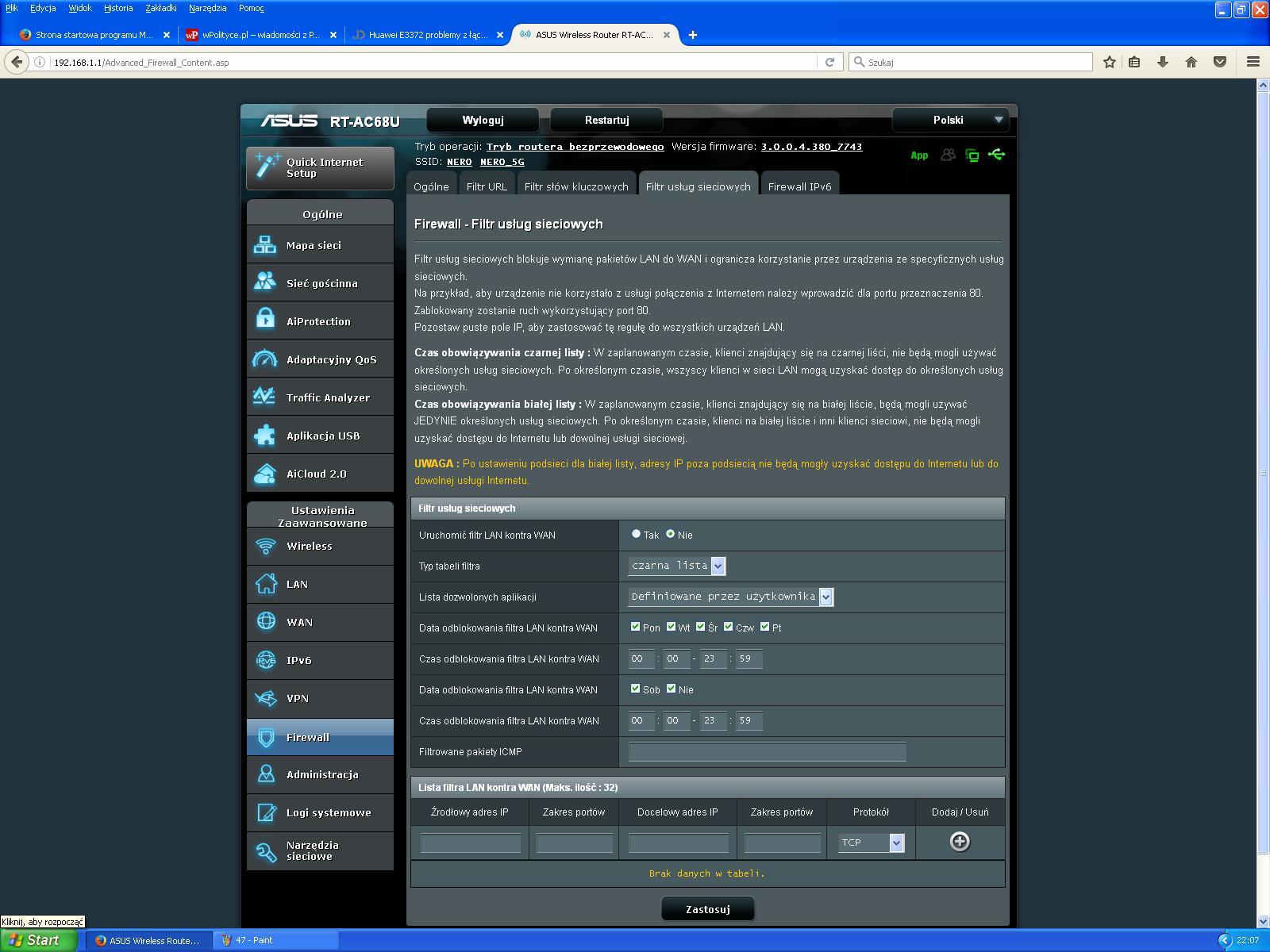Click the add rule plus icon
1270x952 pixels.
960,842
